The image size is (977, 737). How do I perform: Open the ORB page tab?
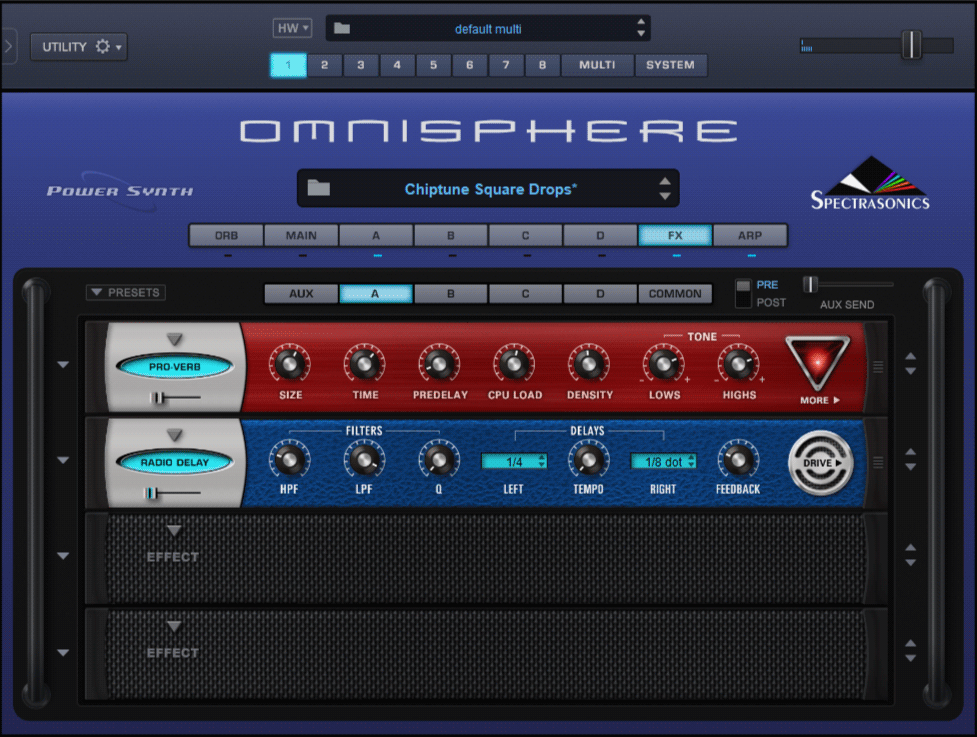coord(226,235)
